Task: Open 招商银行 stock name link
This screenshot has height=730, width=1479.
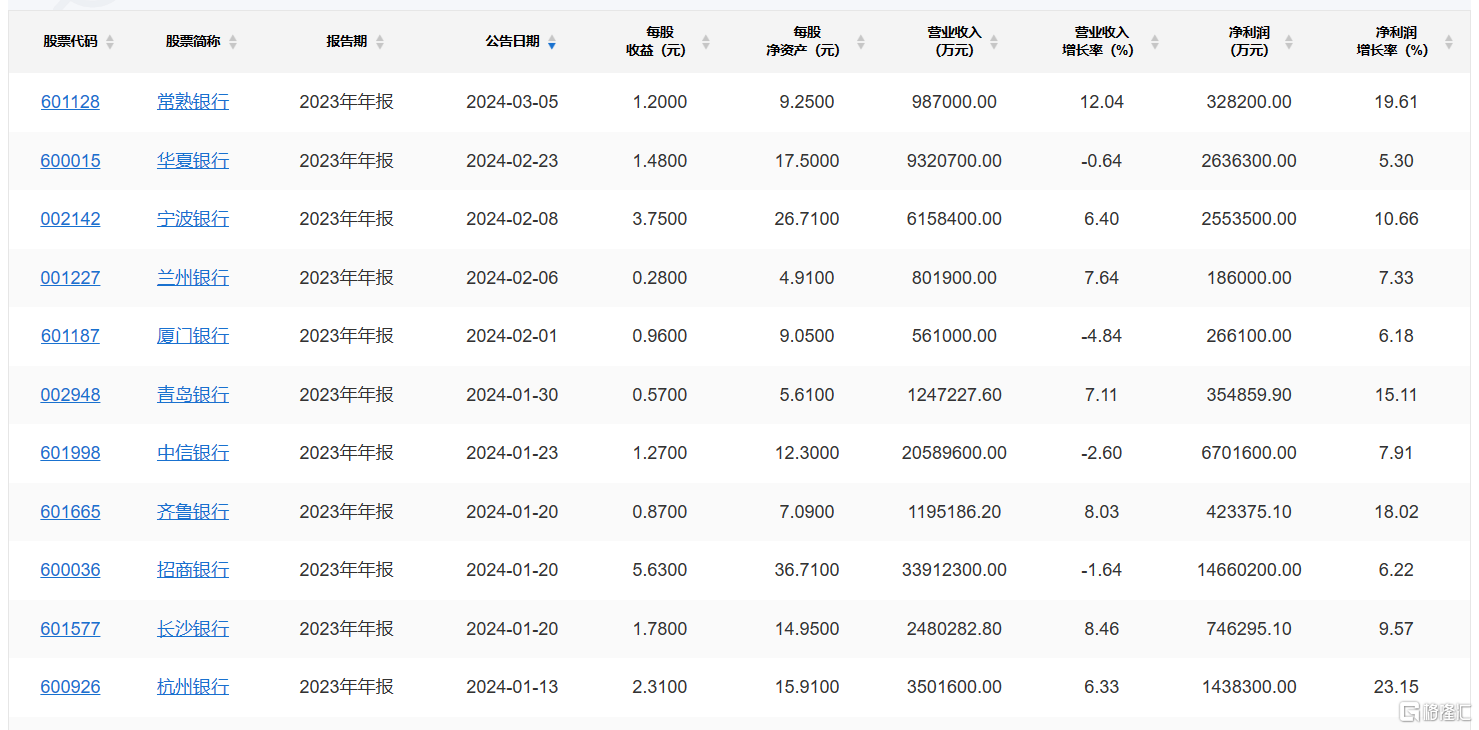Action: [193, 570]
